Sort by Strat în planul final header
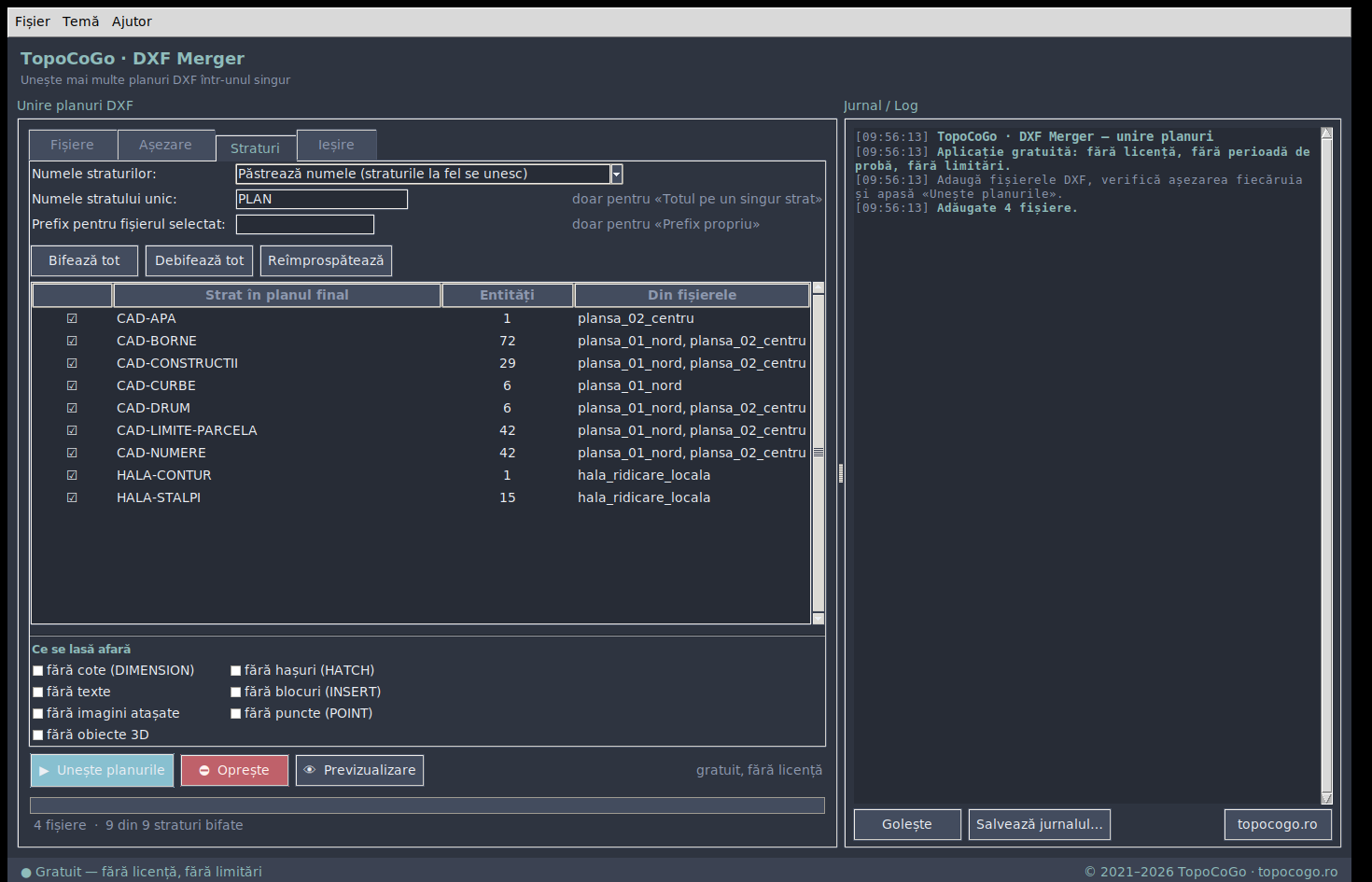The width and height of the screenshot is (1372, 882). 277,295
